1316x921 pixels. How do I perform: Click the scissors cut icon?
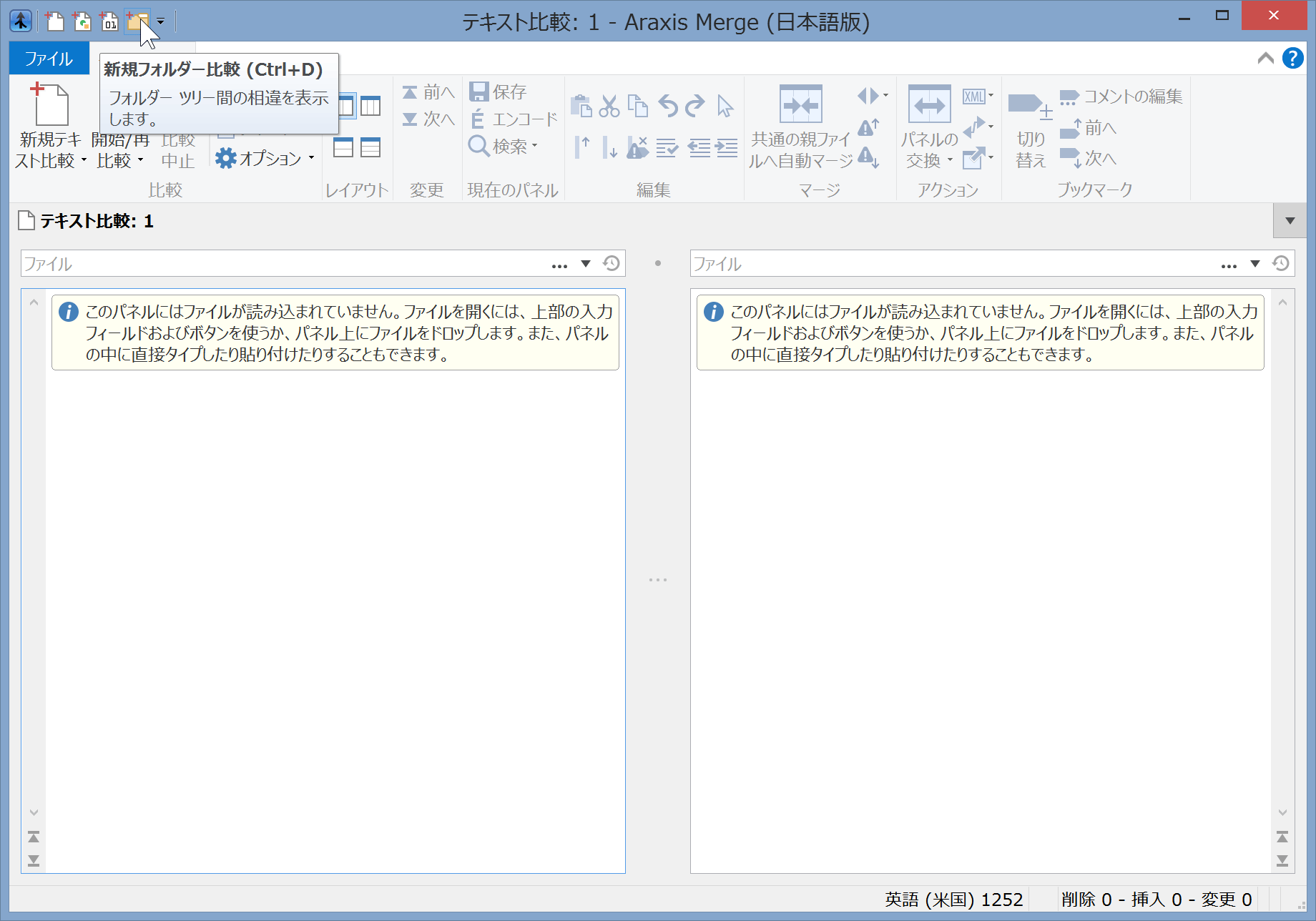pyautogui.click(x=609, y=107)
